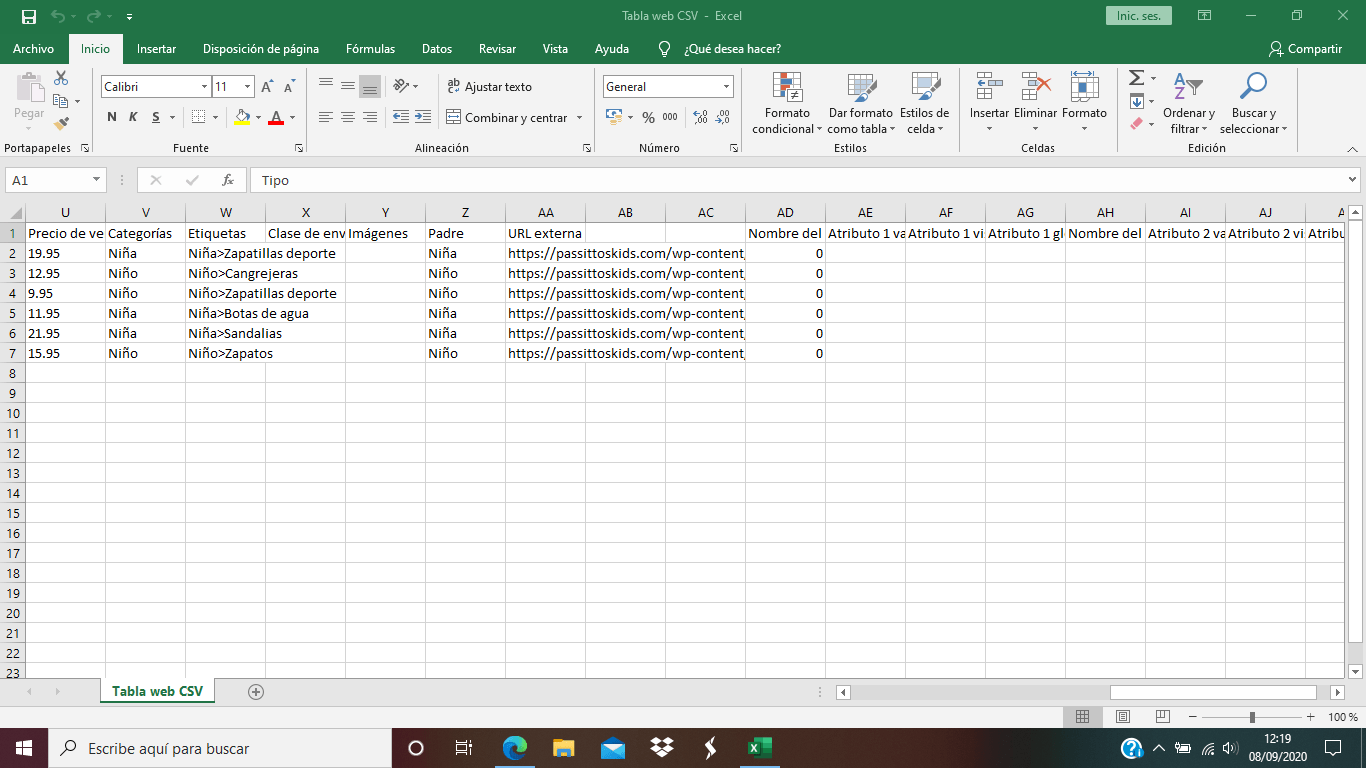Decrease the indent
This screenshot has width=1366, height=768.
[401, 117]
